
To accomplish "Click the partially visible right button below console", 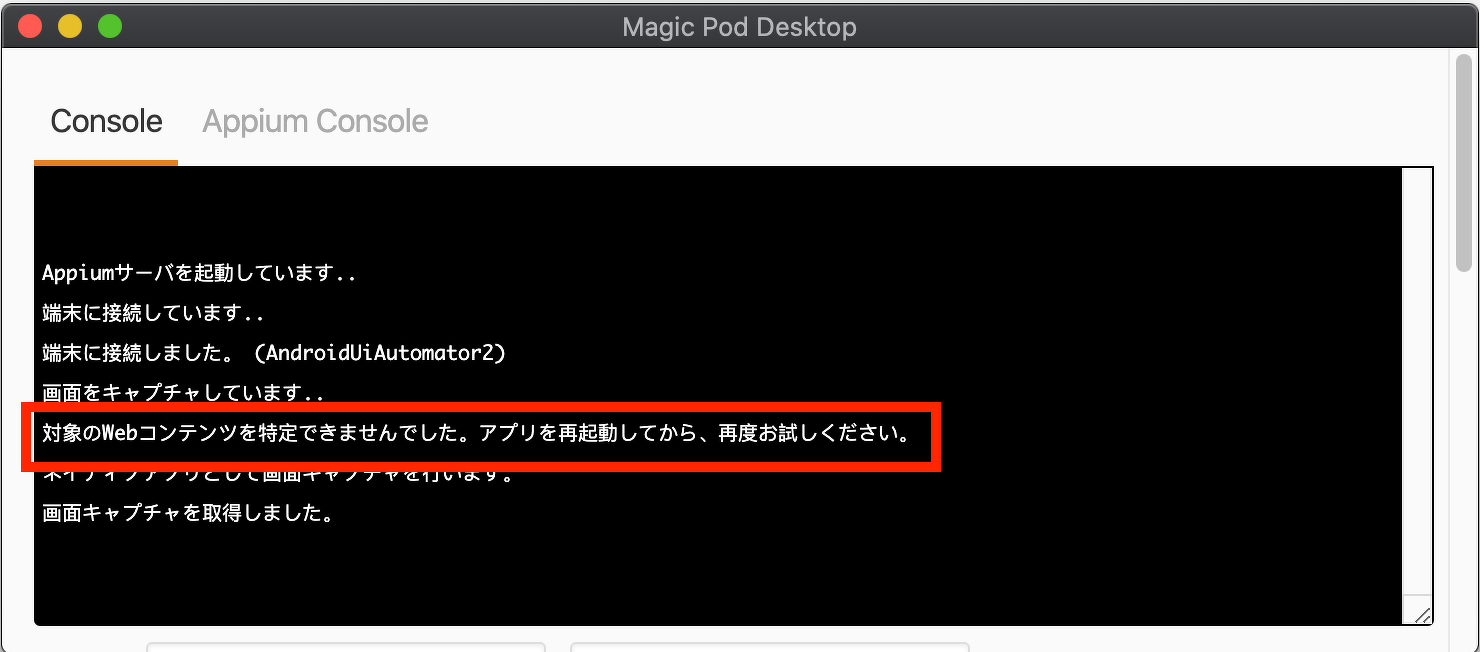I will pyautogui.click(x=769, y=646).
